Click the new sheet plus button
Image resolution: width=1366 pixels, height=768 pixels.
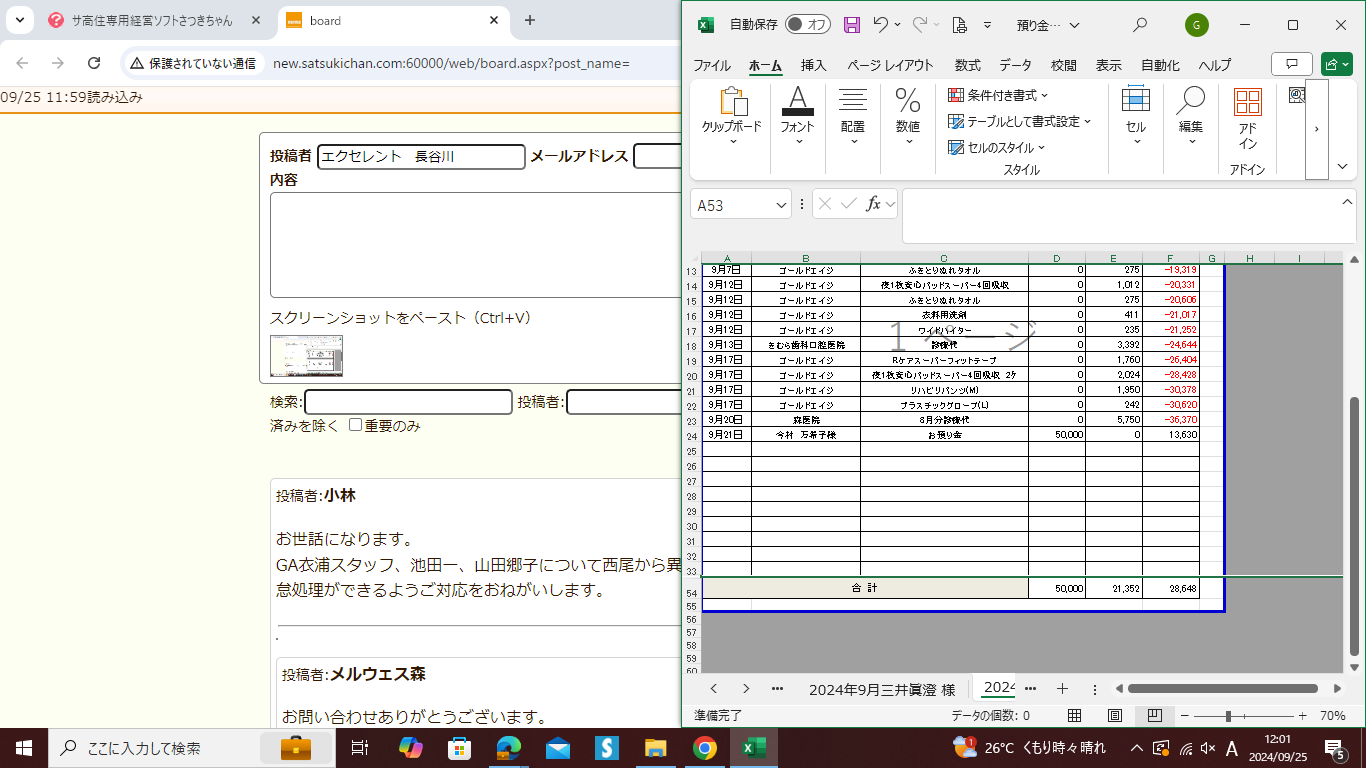pyautogui.click(x=1062, y=688)
